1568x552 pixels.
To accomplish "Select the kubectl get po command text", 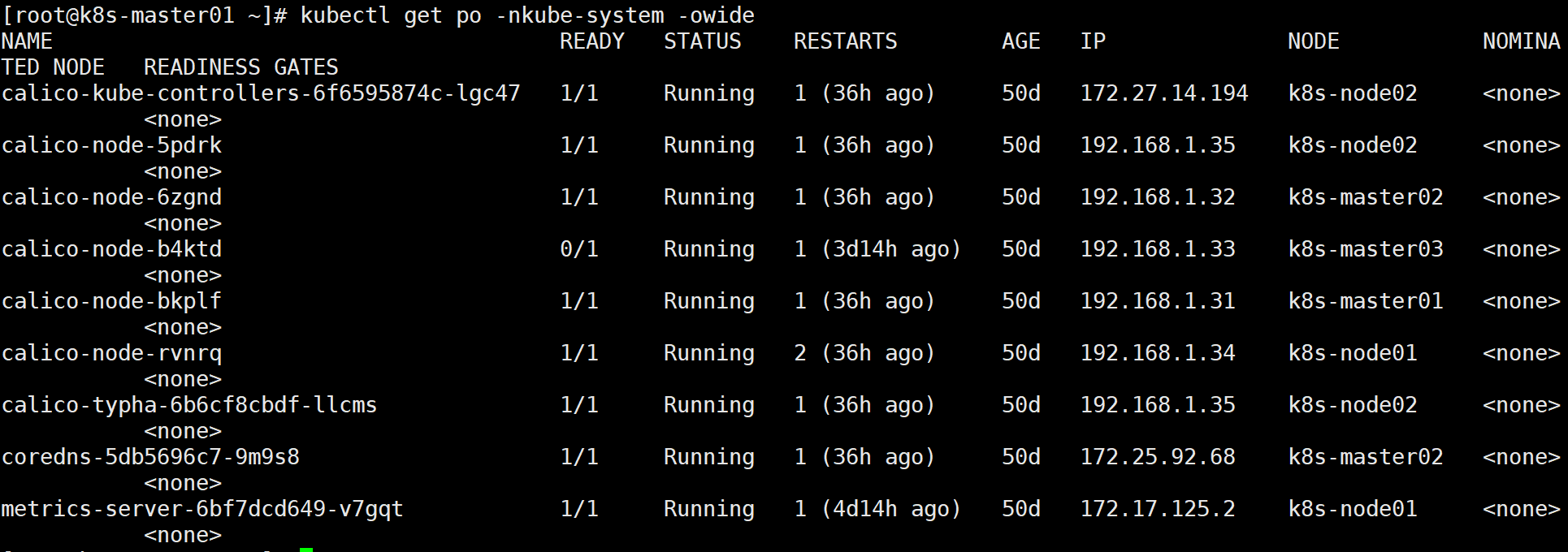I will (x=527, y=15).
